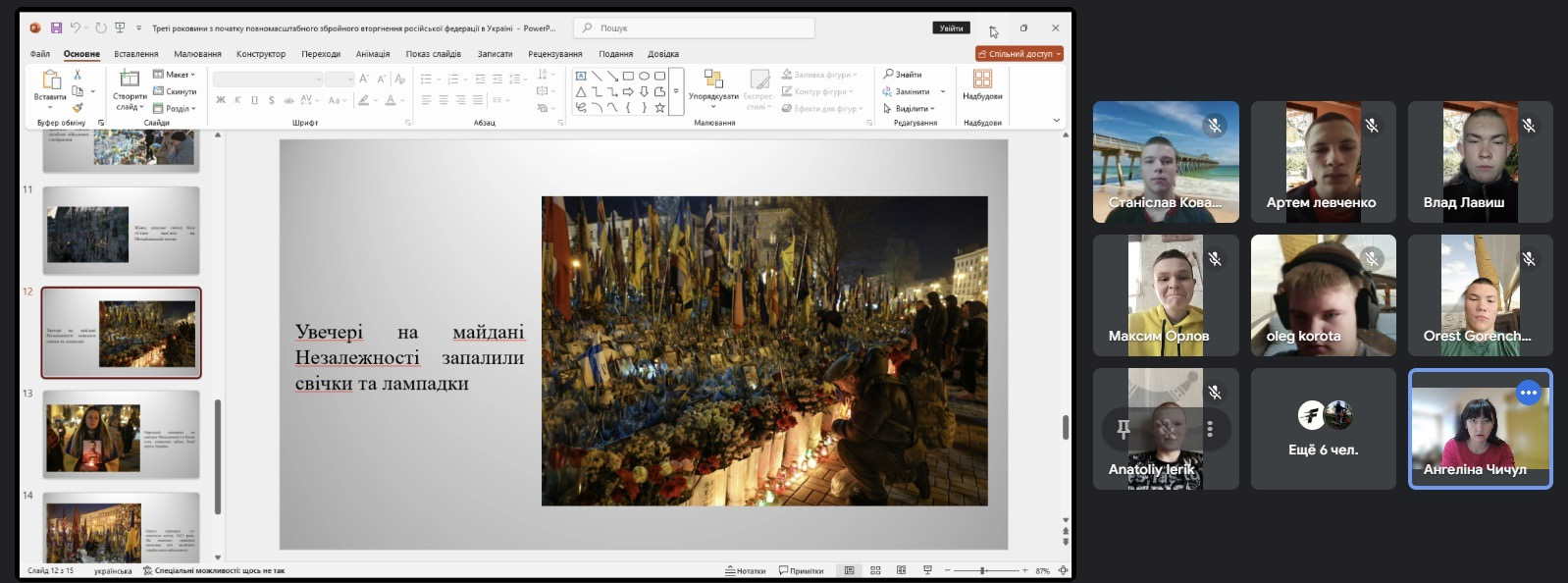This screenshot has width=1568, height=583.
Task: Fit slide to current window icon
Action: [x=1063, y=570]
